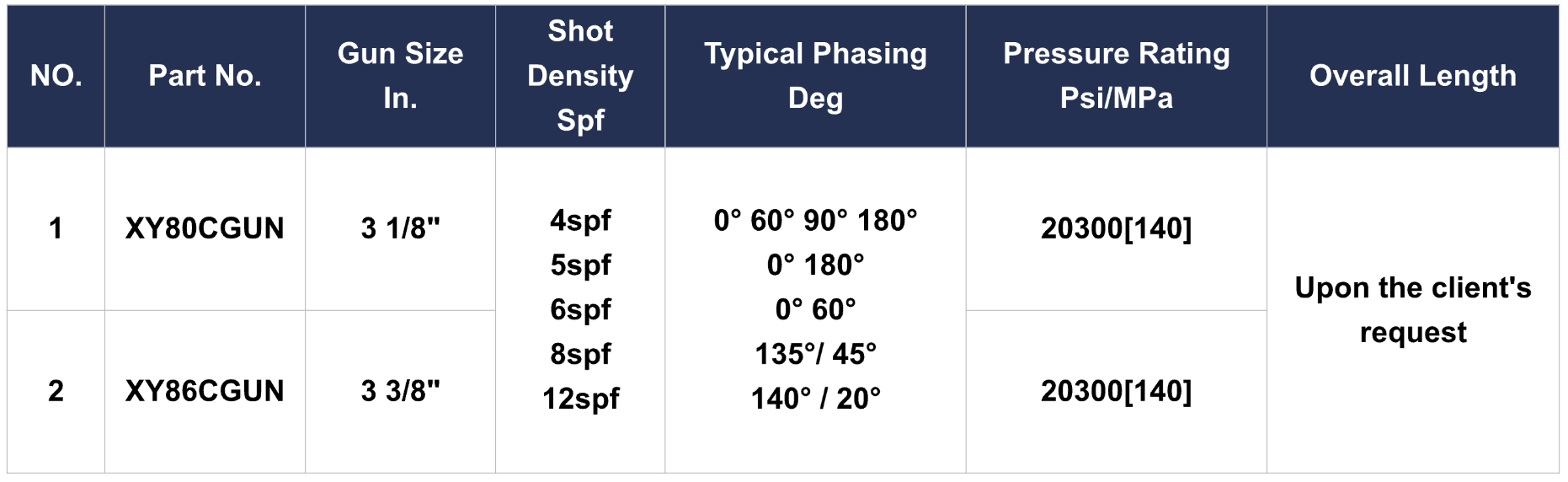This screenshot has height=482, width=1568.
Task: Select the 12spf shot density entry
Action: point(580,399)
